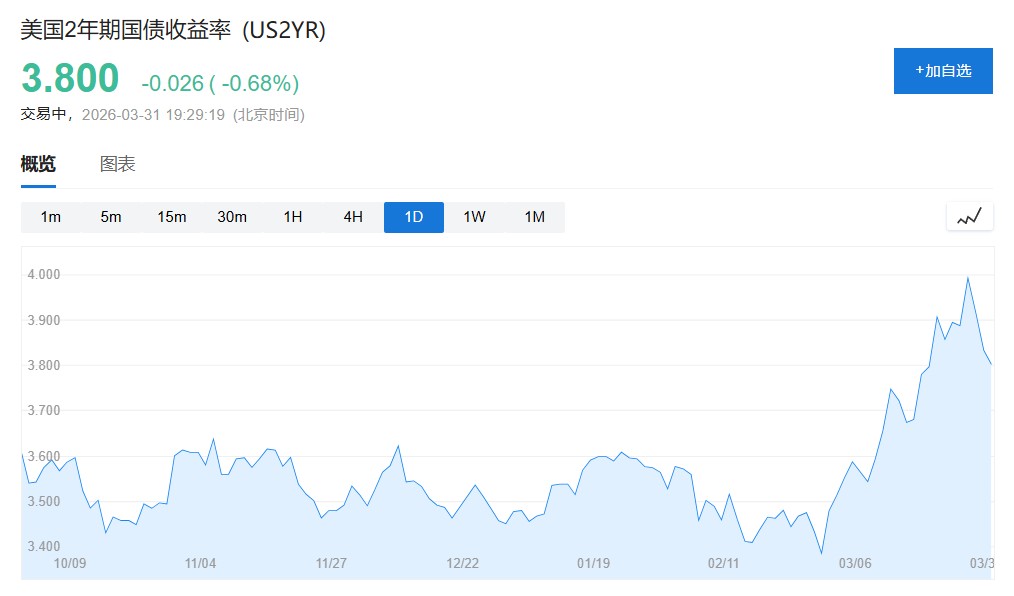
Task: Choose the 4H timeframe
Action: [x=353, y=217]
